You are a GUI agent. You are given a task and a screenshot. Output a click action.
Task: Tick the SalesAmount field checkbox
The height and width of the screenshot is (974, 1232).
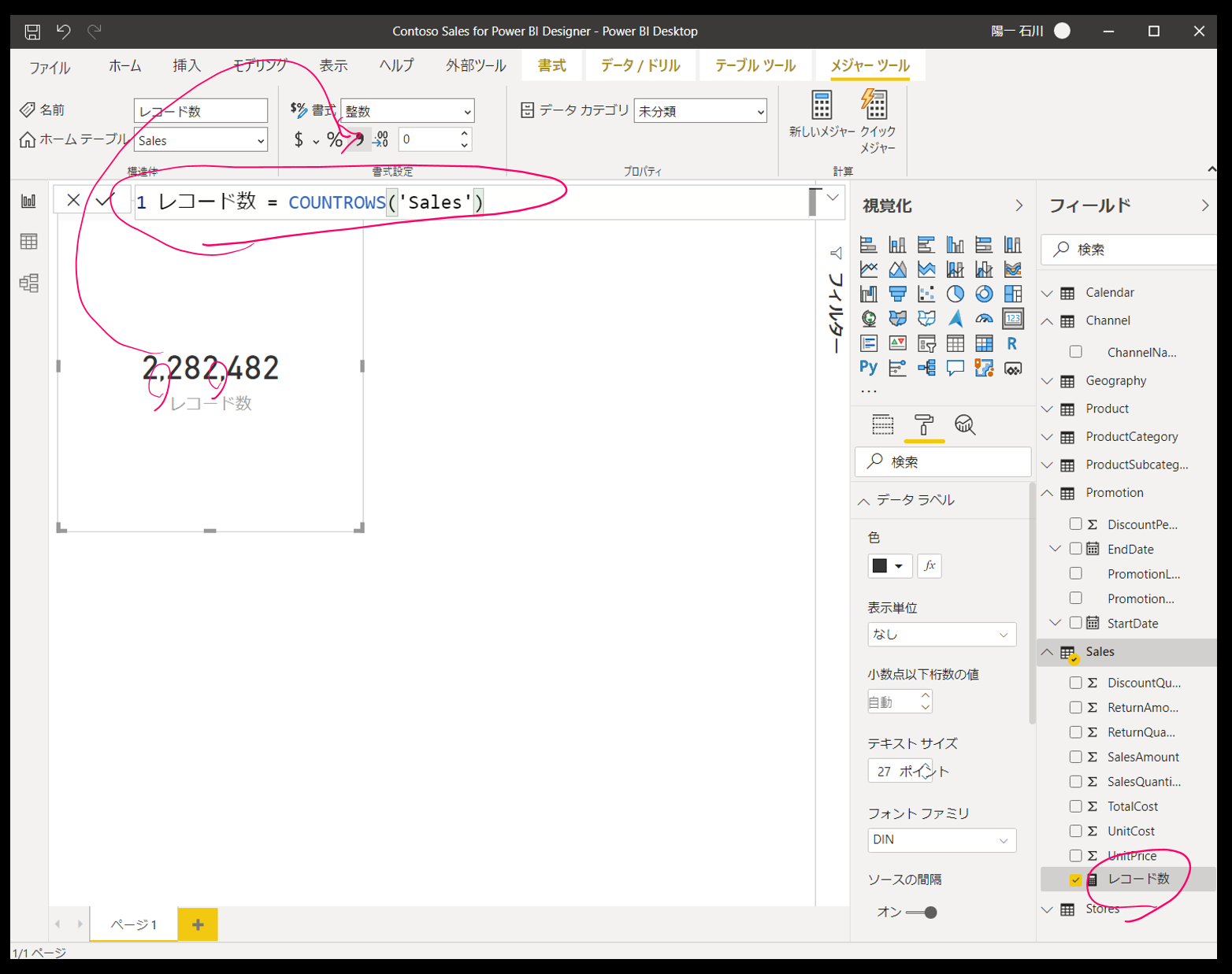[x=1075, y=757]
